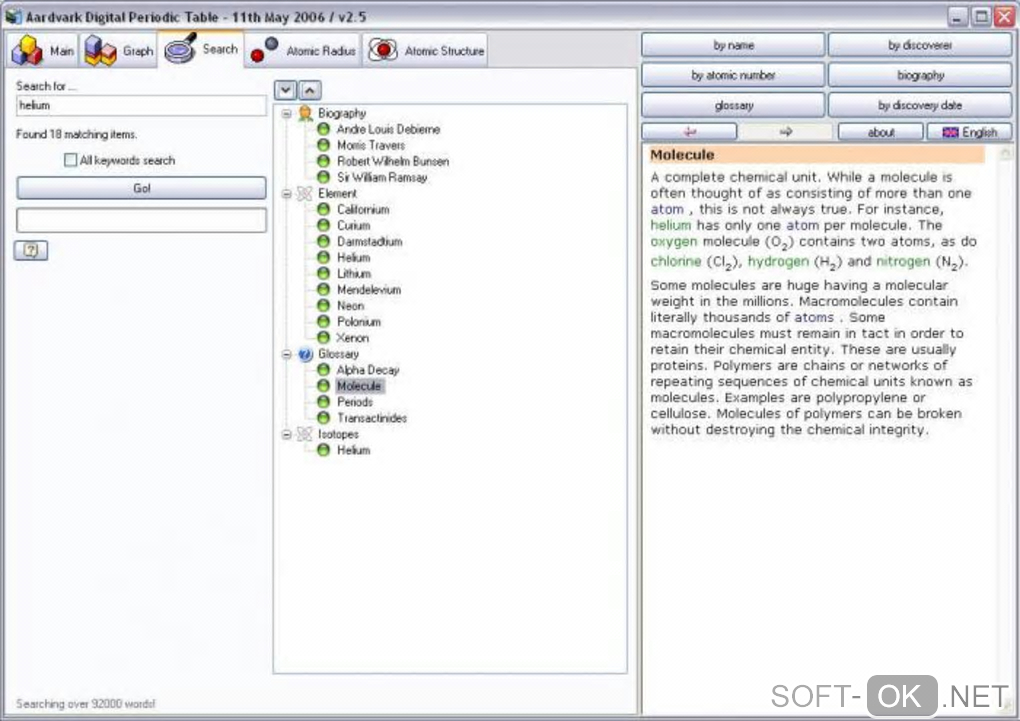Click the by atomic number button
Viewport: 1020px width, 721px height.
[x=733, y=75]
